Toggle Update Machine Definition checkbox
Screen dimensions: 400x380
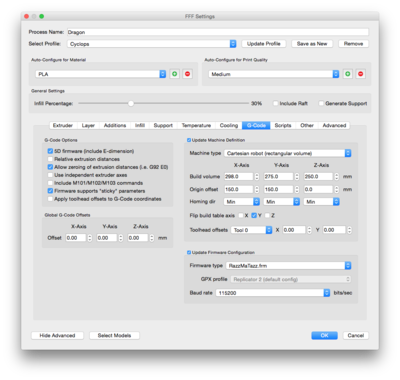(189, 140)
